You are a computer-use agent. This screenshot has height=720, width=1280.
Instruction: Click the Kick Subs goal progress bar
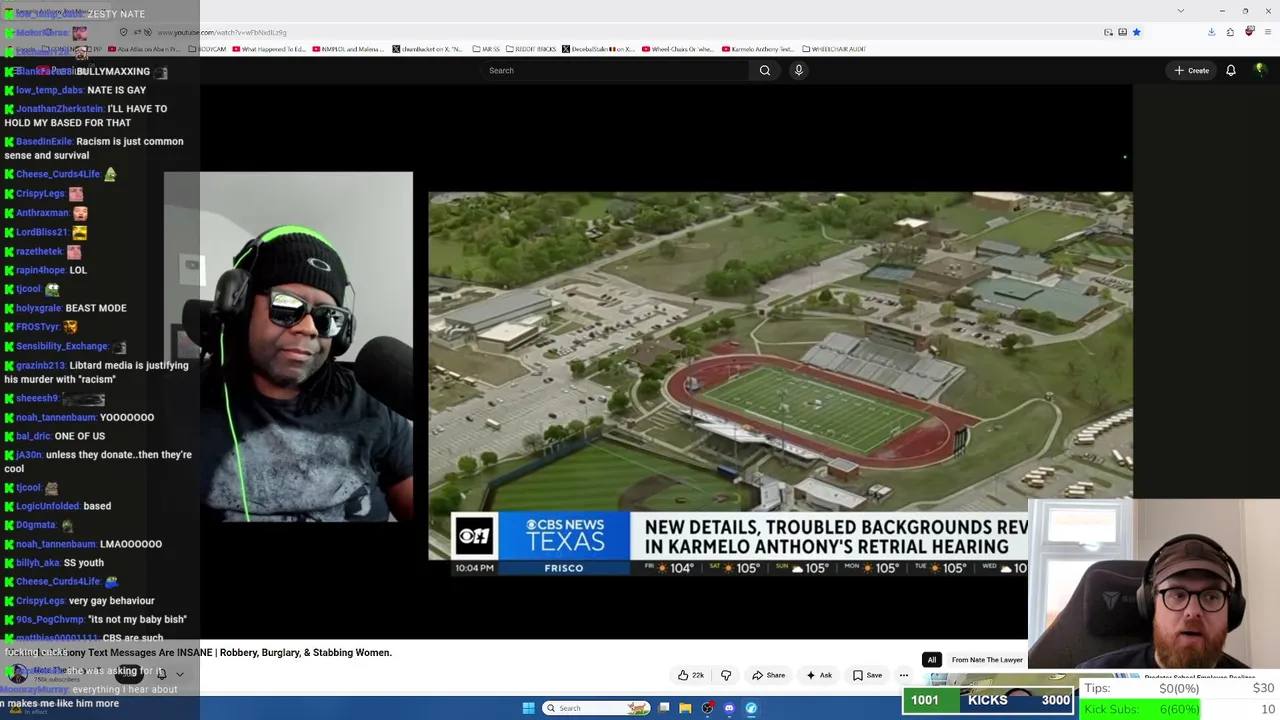1141,709
